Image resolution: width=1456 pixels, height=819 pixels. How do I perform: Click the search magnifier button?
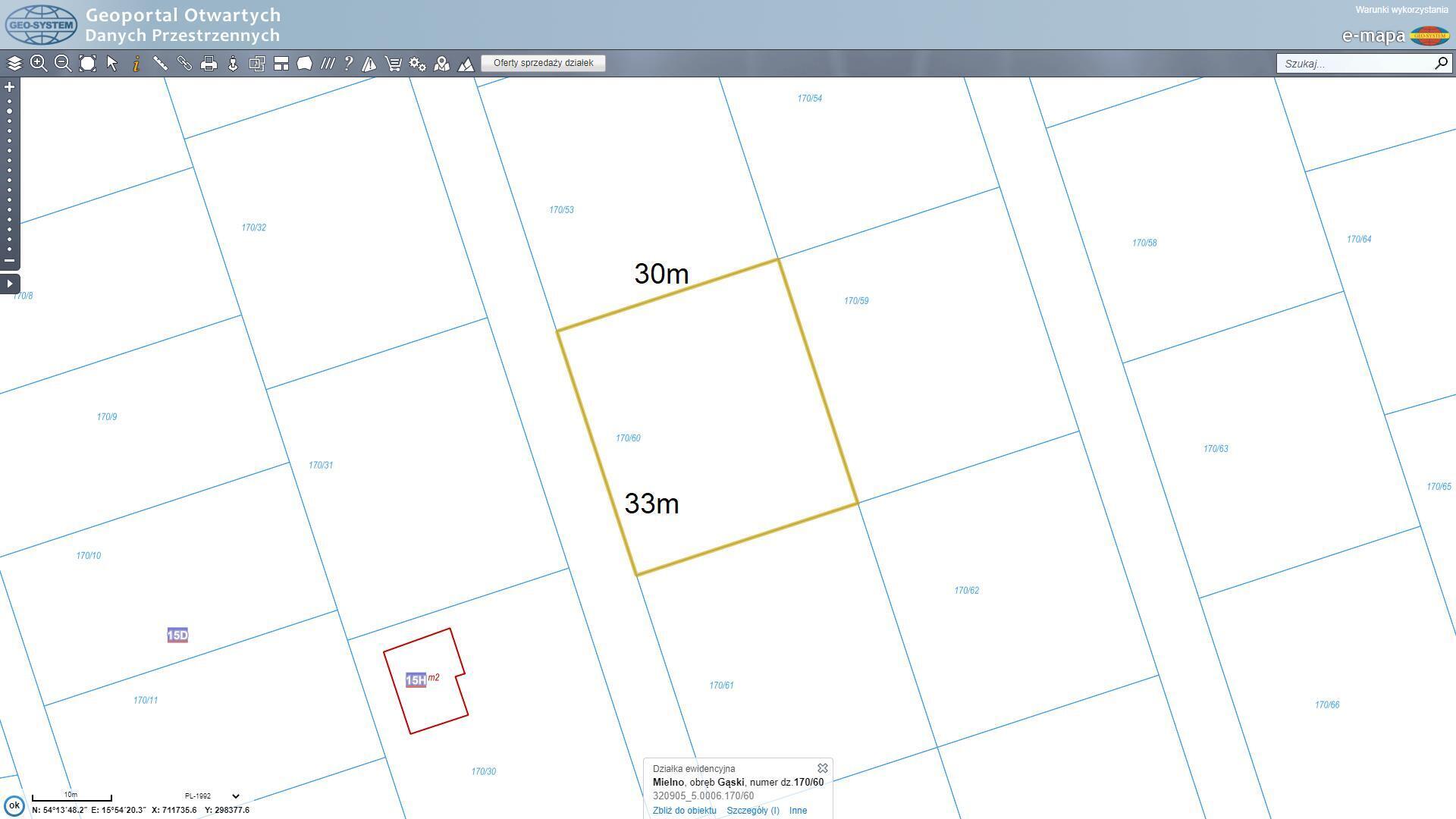click(x=1441, y=63)
